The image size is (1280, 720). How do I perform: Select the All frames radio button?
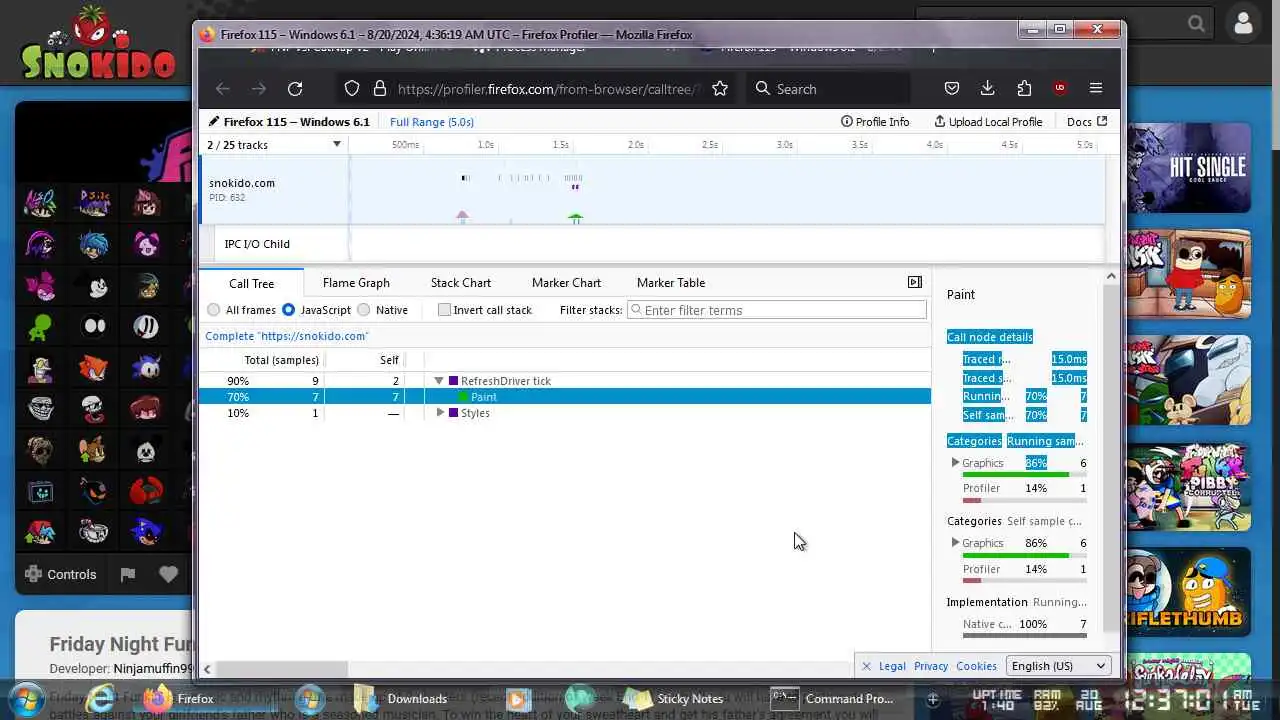point(214,310)
